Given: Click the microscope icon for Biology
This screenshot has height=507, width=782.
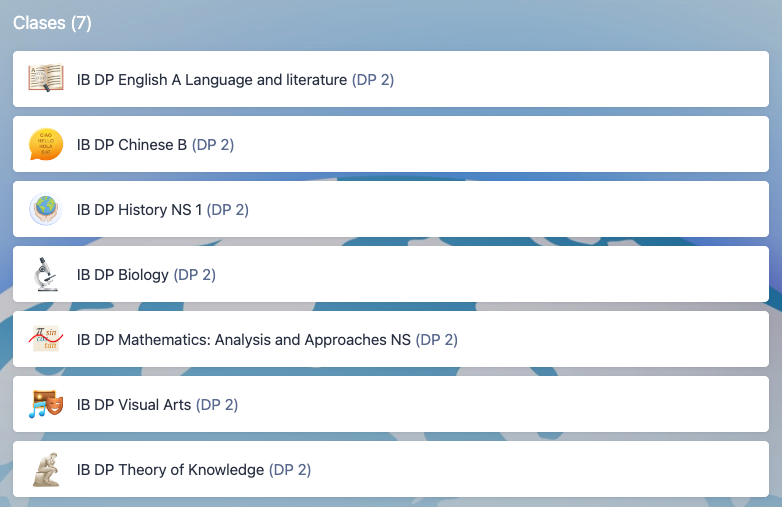Looking at the screenshot, I should click(x=45, y=274).
